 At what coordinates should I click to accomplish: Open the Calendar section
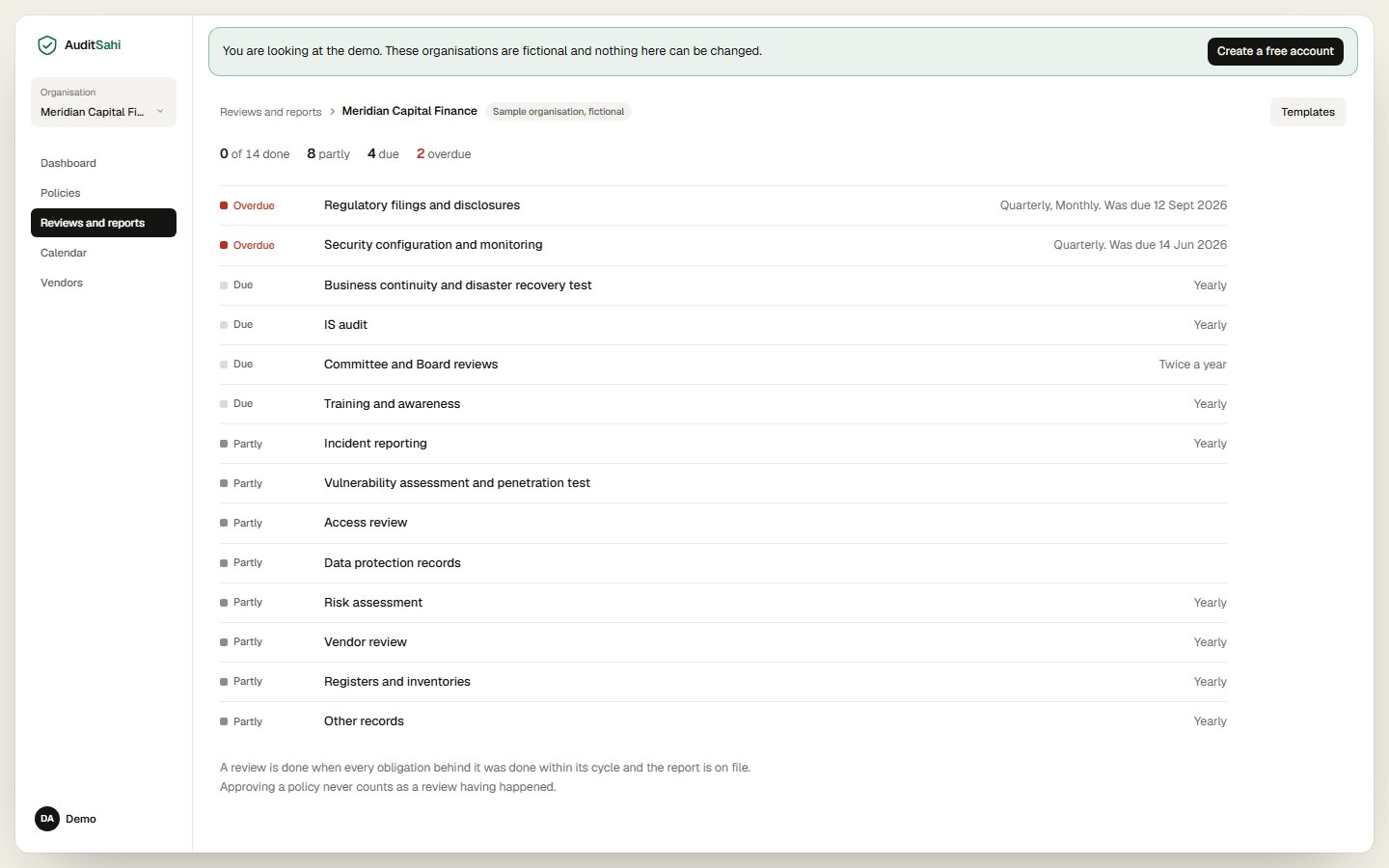[103, 253]
